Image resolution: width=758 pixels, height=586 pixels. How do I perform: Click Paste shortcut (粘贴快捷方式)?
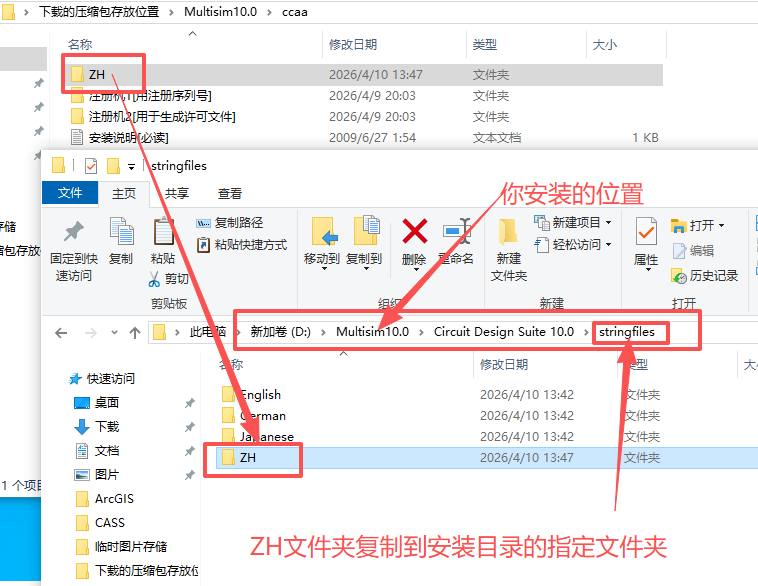click(242, 245)
